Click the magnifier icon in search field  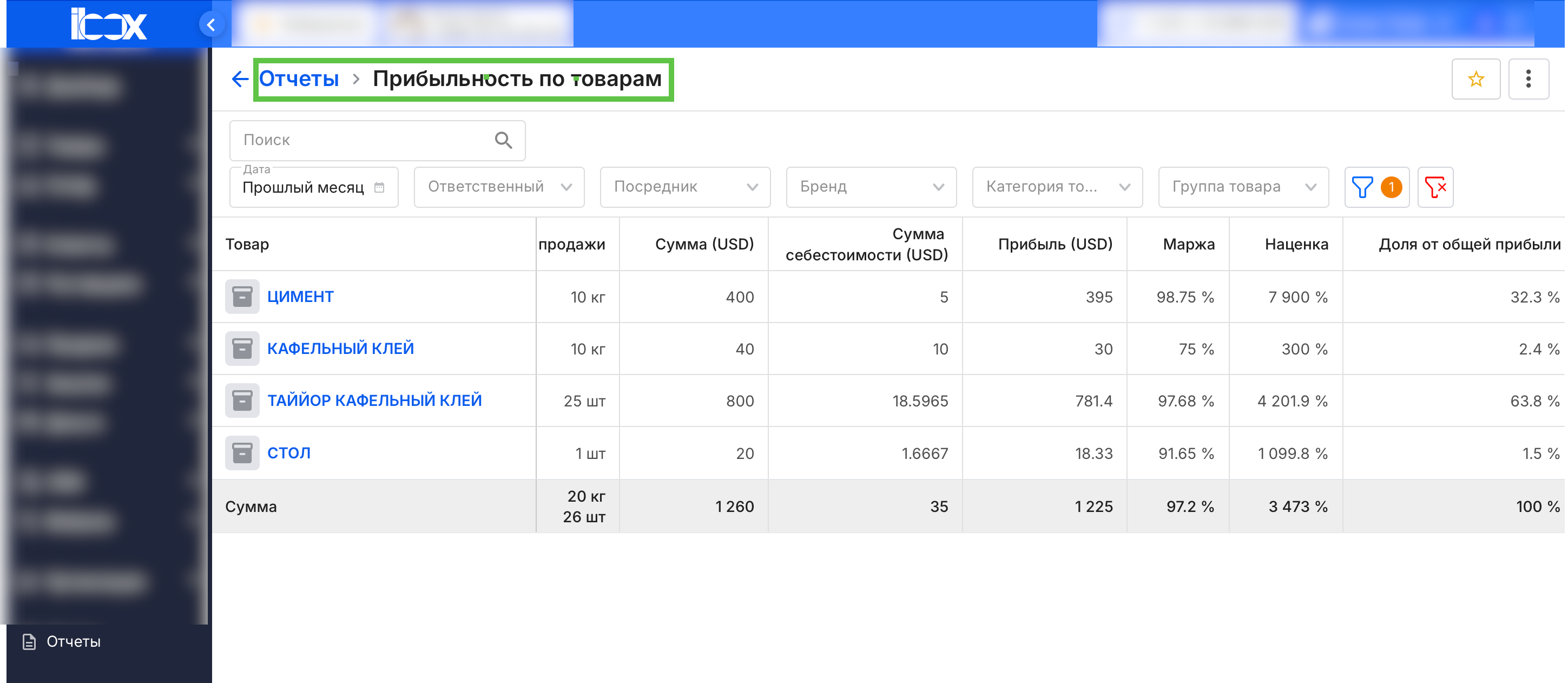(x=503, y=140)
